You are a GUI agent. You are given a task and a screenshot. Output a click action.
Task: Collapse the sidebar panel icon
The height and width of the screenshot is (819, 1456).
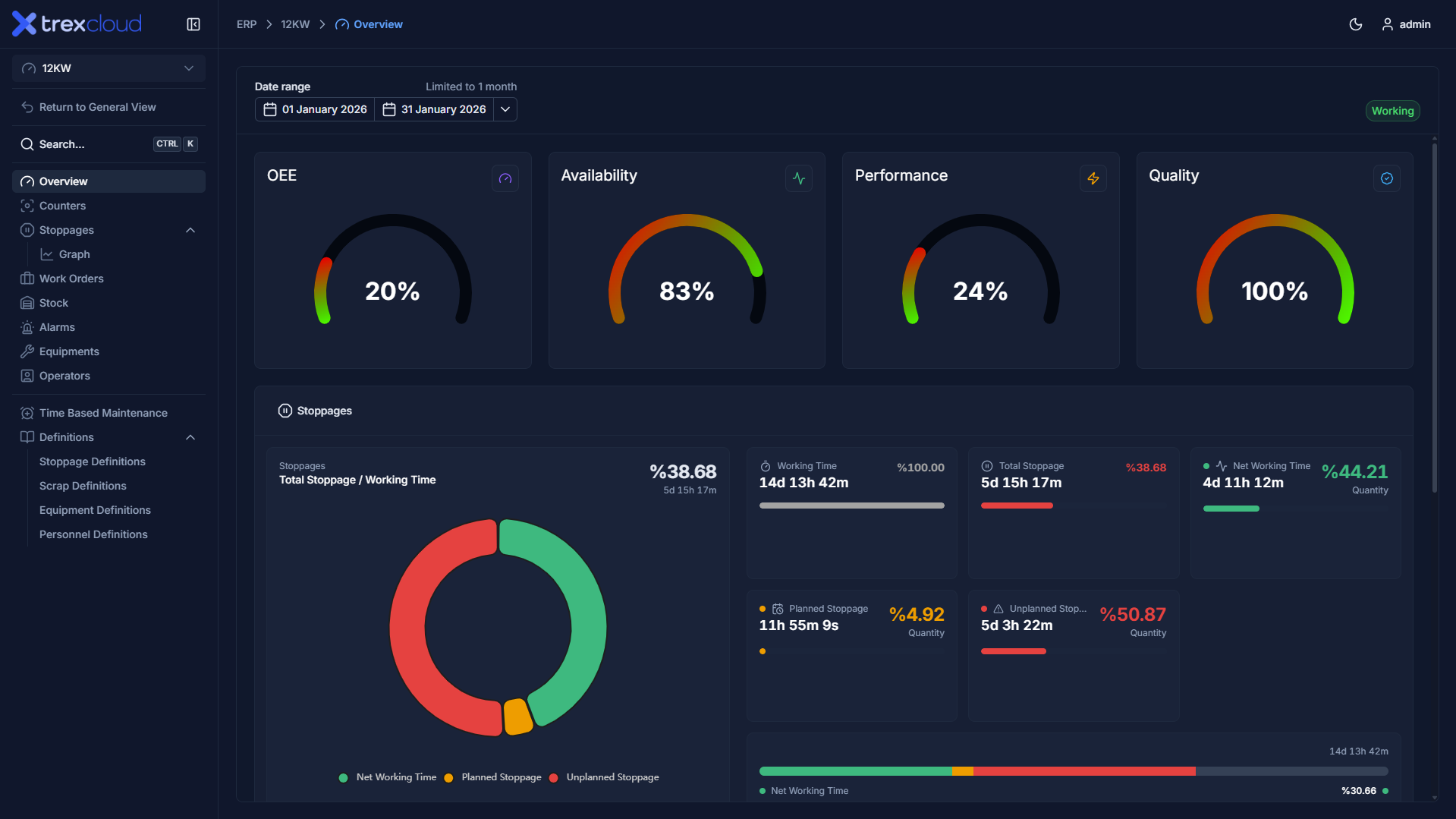point(193,24)
